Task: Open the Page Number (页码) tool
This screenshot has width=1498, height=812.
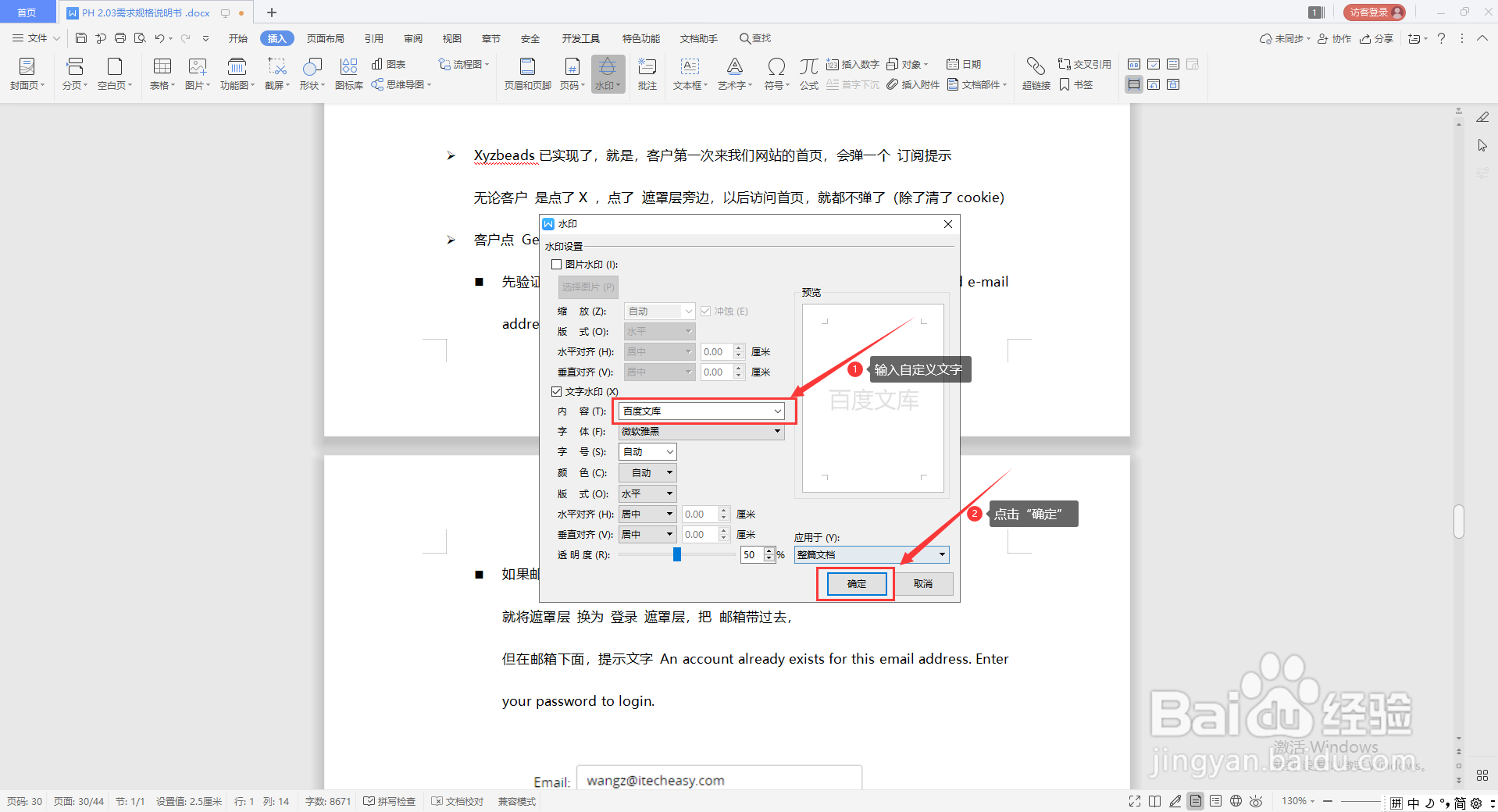Action: tap(572, 74)
